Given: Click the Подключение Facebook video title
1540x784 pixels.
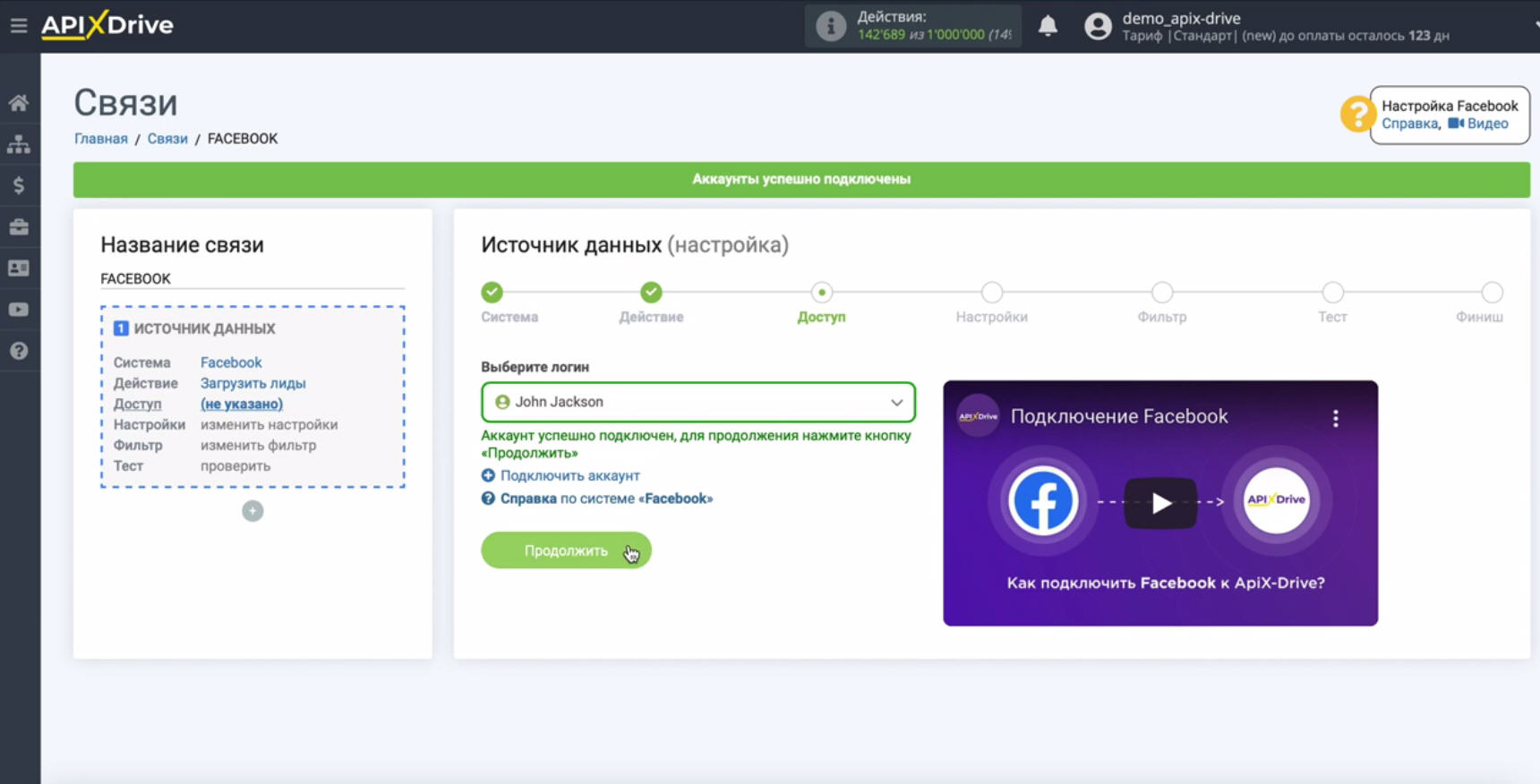Looking at the screenshot, I should point(1119,416).
